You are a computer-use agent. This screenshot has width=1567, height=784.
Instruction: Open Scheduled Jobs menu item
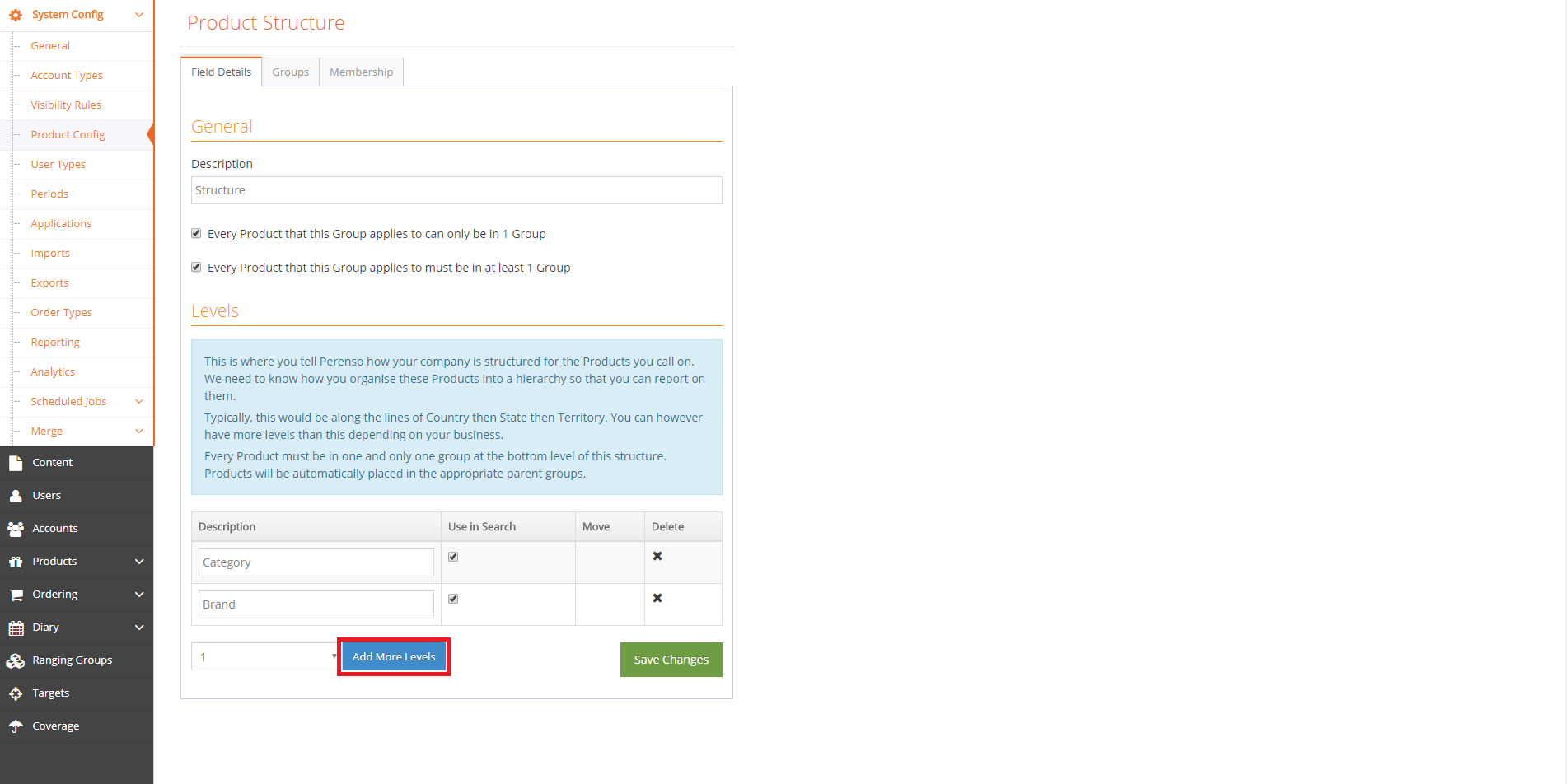(x=68, y=401)
